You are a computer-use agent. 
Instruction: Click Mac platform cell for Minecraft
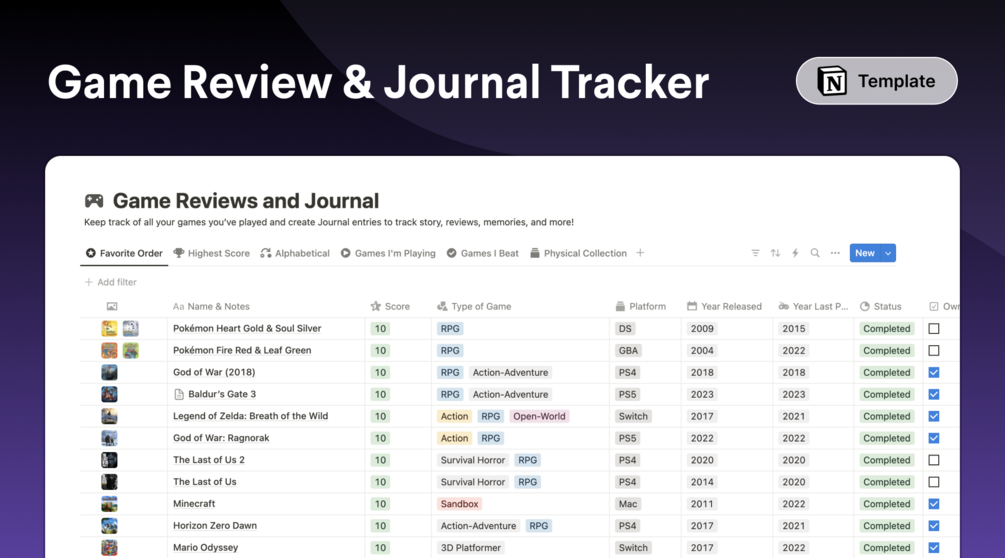click(627, 504)
